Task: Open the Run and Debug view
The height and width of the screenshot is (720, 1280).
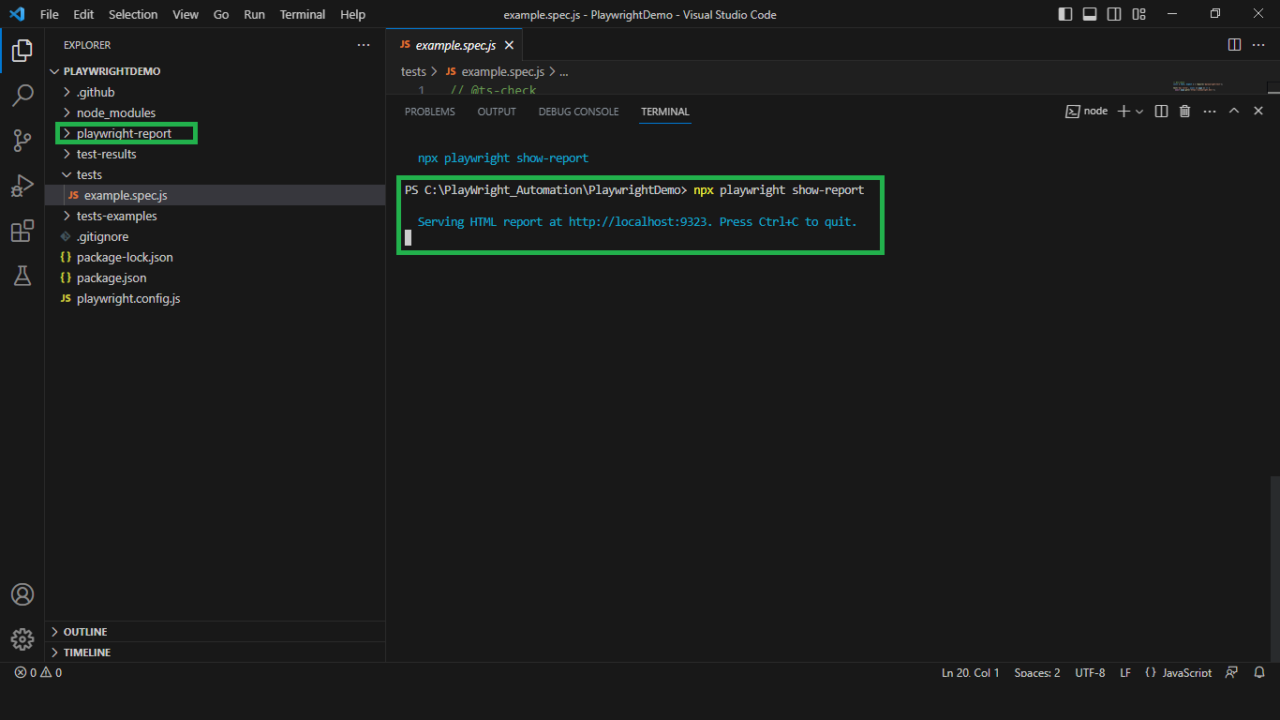Action: (22, 186)
